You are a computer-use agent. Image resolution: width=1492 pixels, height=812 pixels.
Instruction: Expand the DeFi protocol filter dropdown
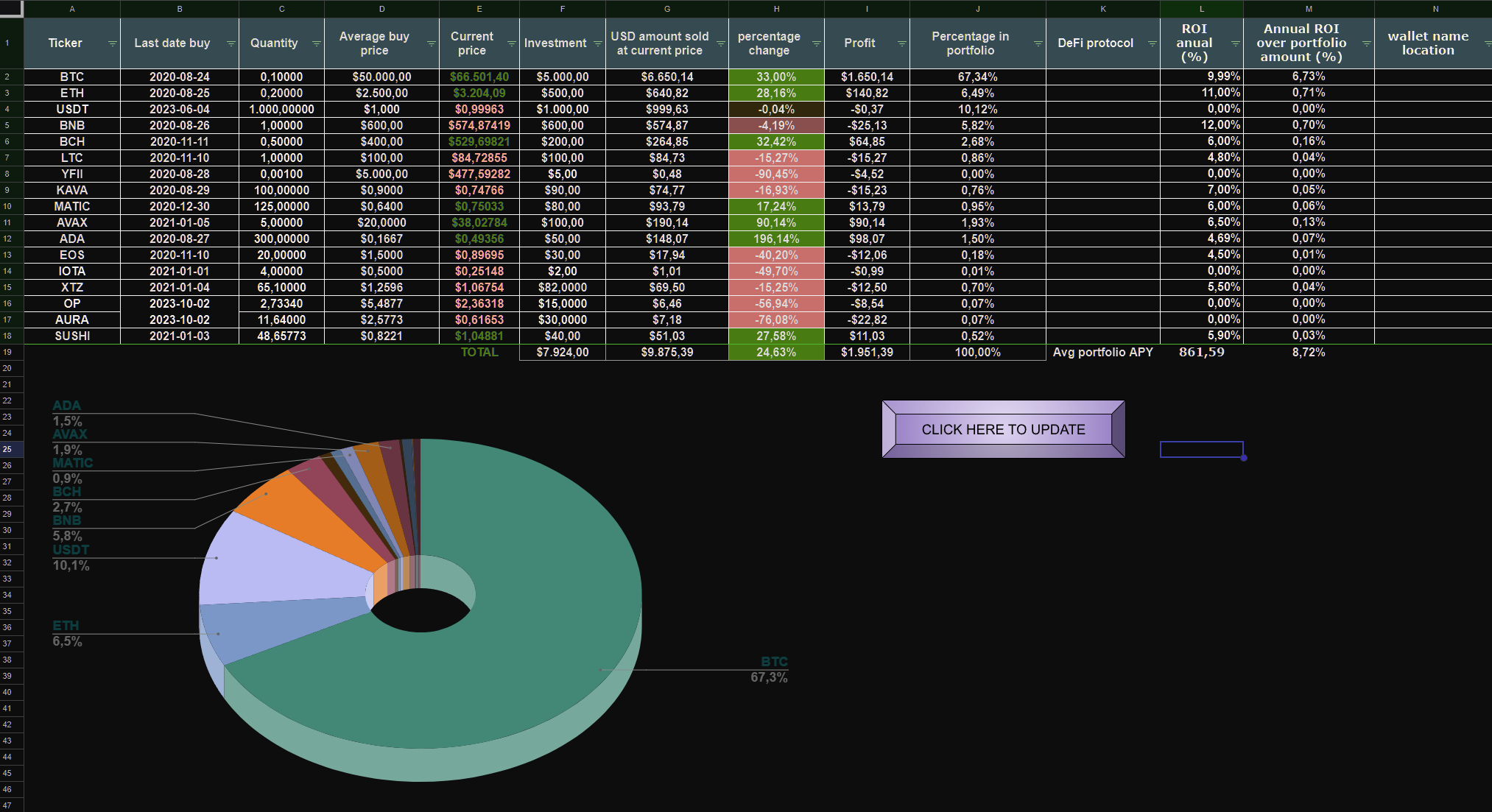point(1152,43)
